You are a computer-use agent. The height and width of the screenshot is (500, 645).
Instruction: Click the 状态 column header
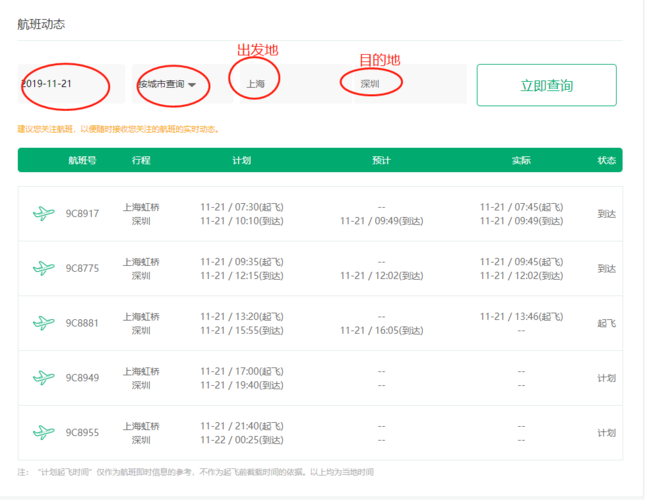pyautogui.click(x=606, y=160)
